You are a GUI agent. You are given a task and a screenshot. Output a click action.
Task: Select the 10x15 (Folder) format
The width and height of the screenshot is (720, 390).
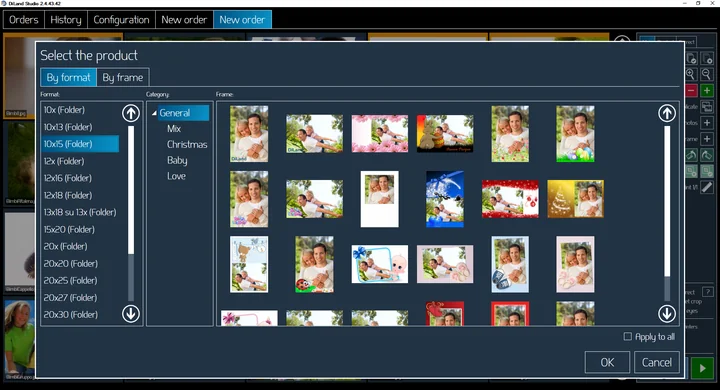(x=80, y=144)
